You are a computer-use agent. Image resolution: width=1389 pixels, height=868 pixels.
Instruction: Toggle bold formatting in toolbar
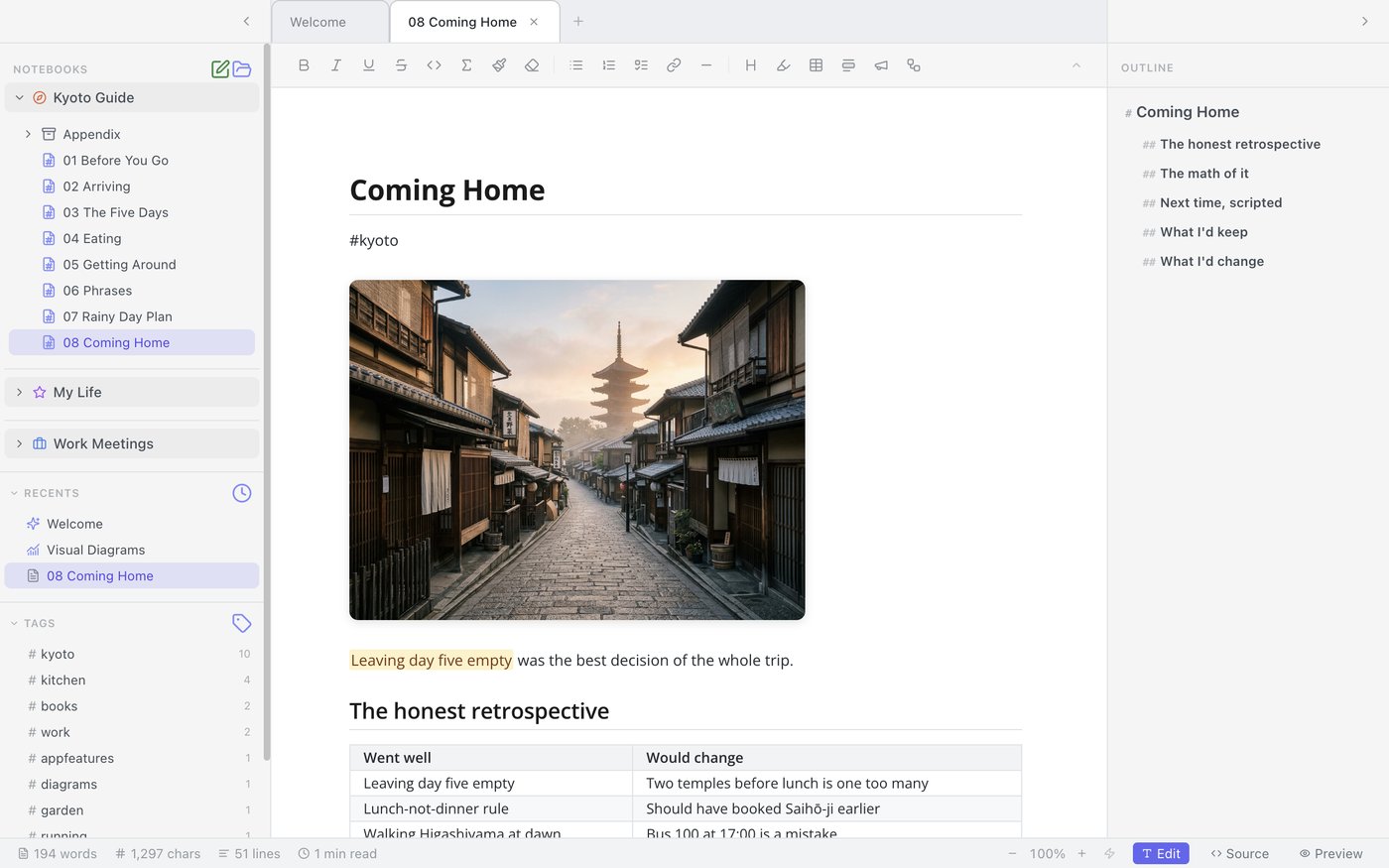(x=304, y=65)
